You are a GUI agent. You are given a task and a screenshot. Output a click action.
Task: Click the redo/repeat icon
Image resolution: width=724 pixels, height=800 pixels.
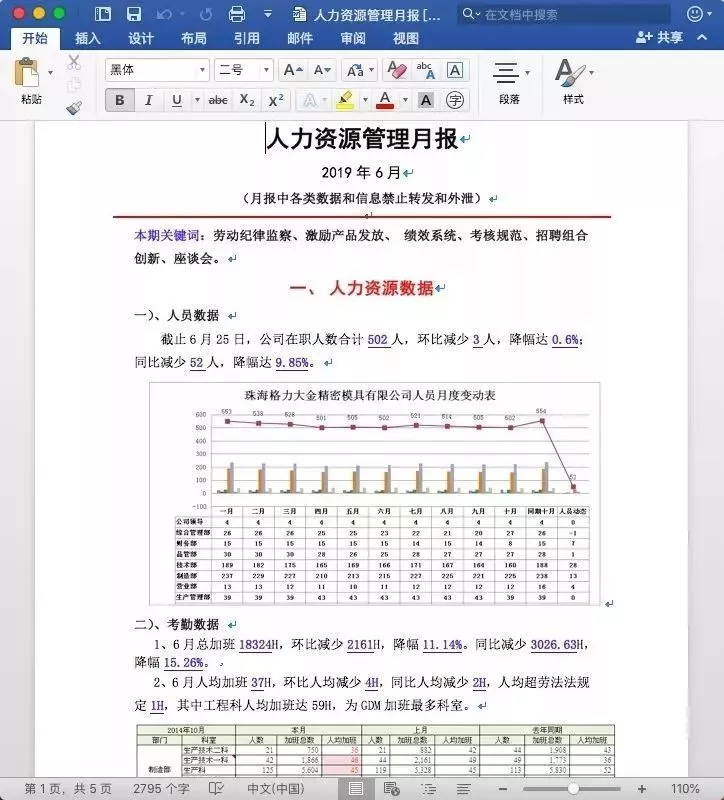point(206,14)
